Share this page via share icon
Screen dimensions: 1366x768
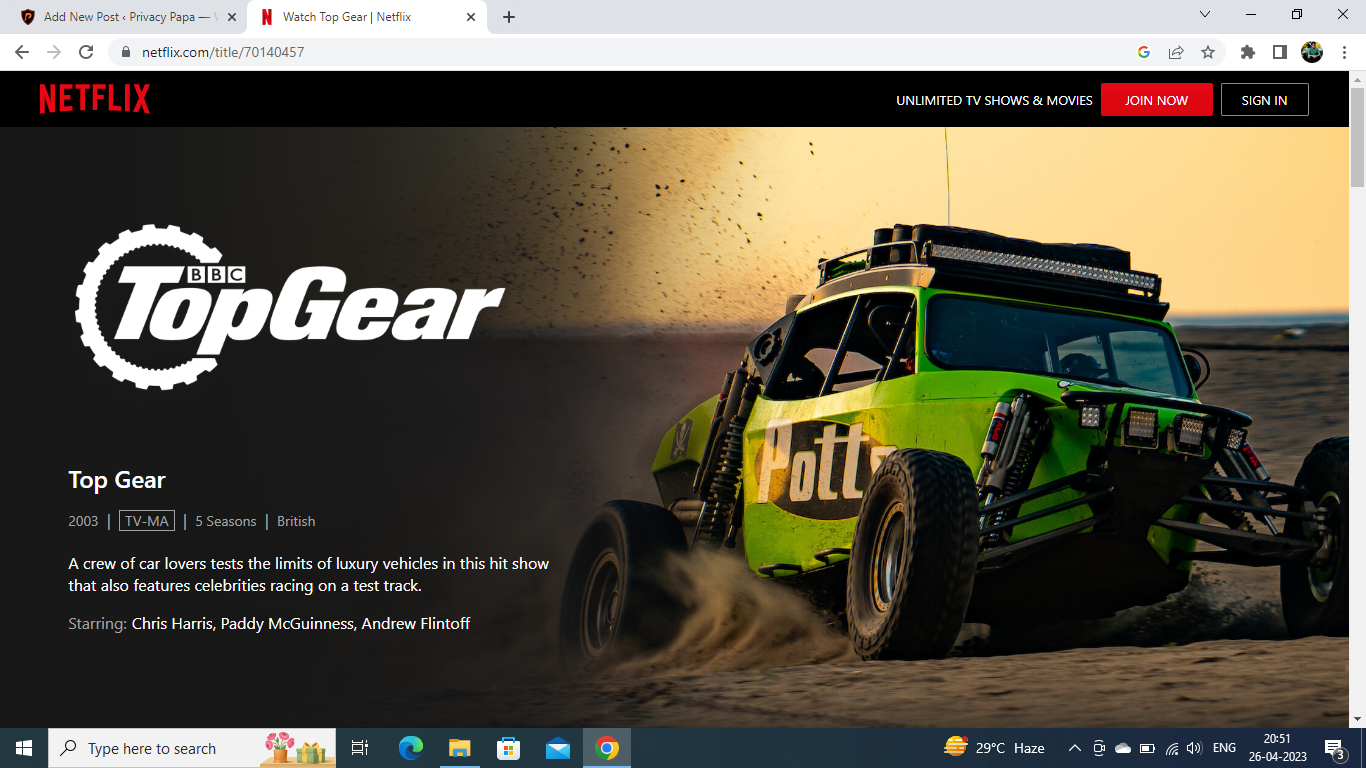tap(1176, 52)
